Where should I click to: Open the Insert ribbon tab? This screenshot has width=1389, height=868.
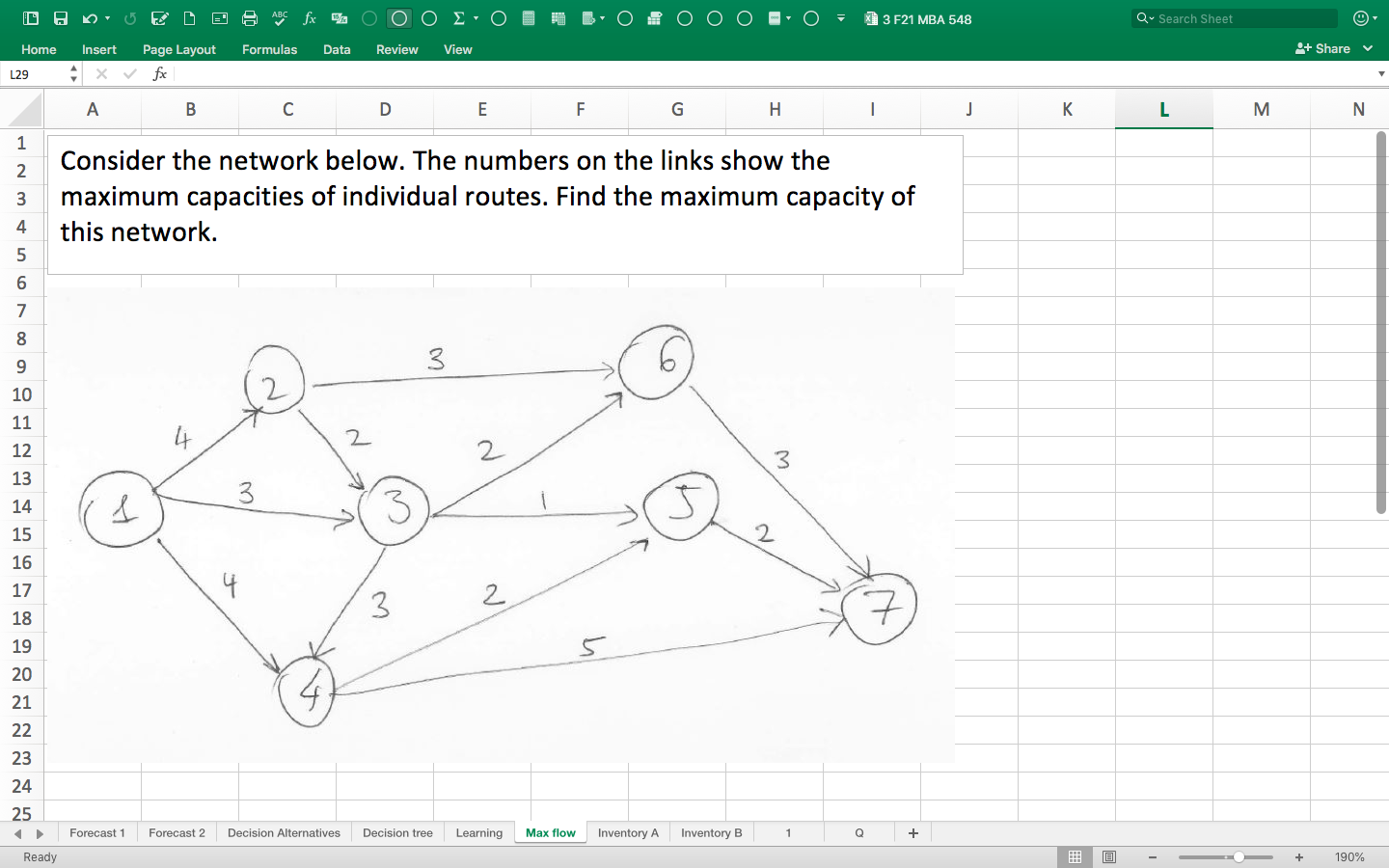pyautogui.click(x=99, y=49)
